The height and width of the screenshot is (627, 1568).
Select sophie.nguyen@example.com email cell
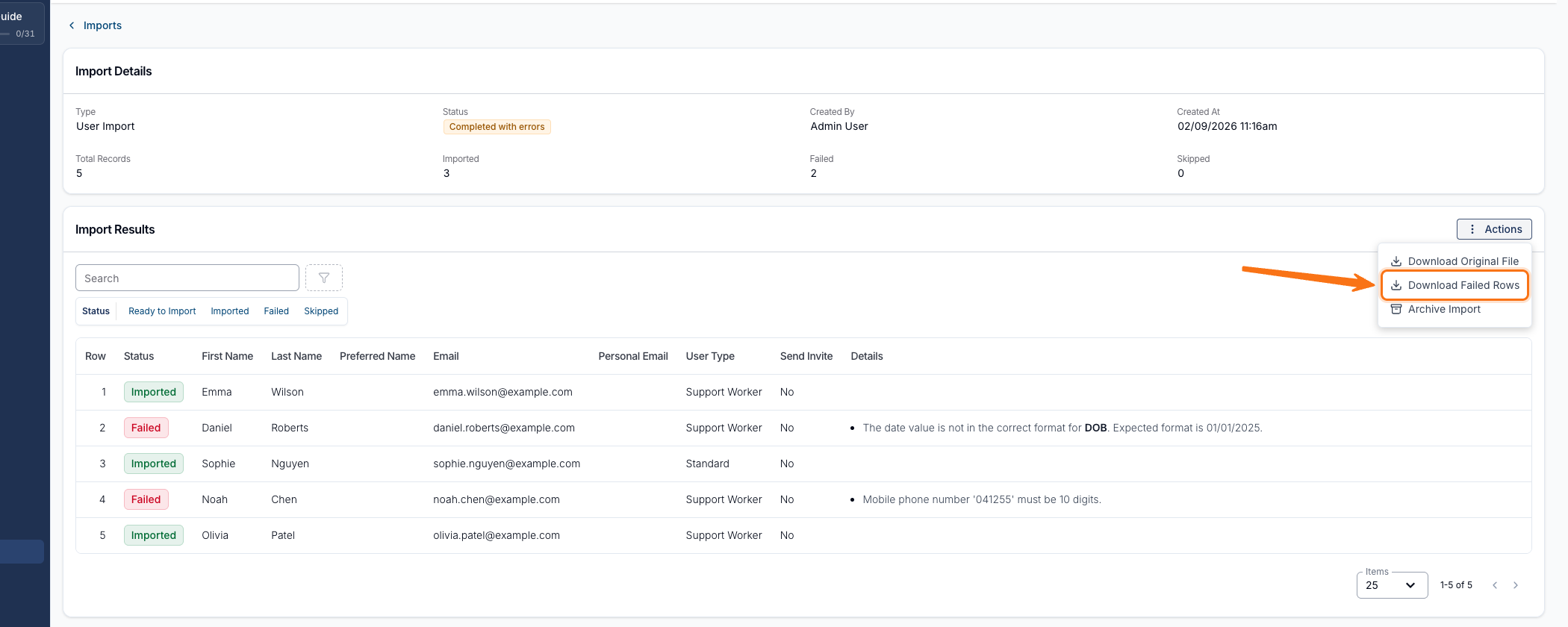point(506,464)
